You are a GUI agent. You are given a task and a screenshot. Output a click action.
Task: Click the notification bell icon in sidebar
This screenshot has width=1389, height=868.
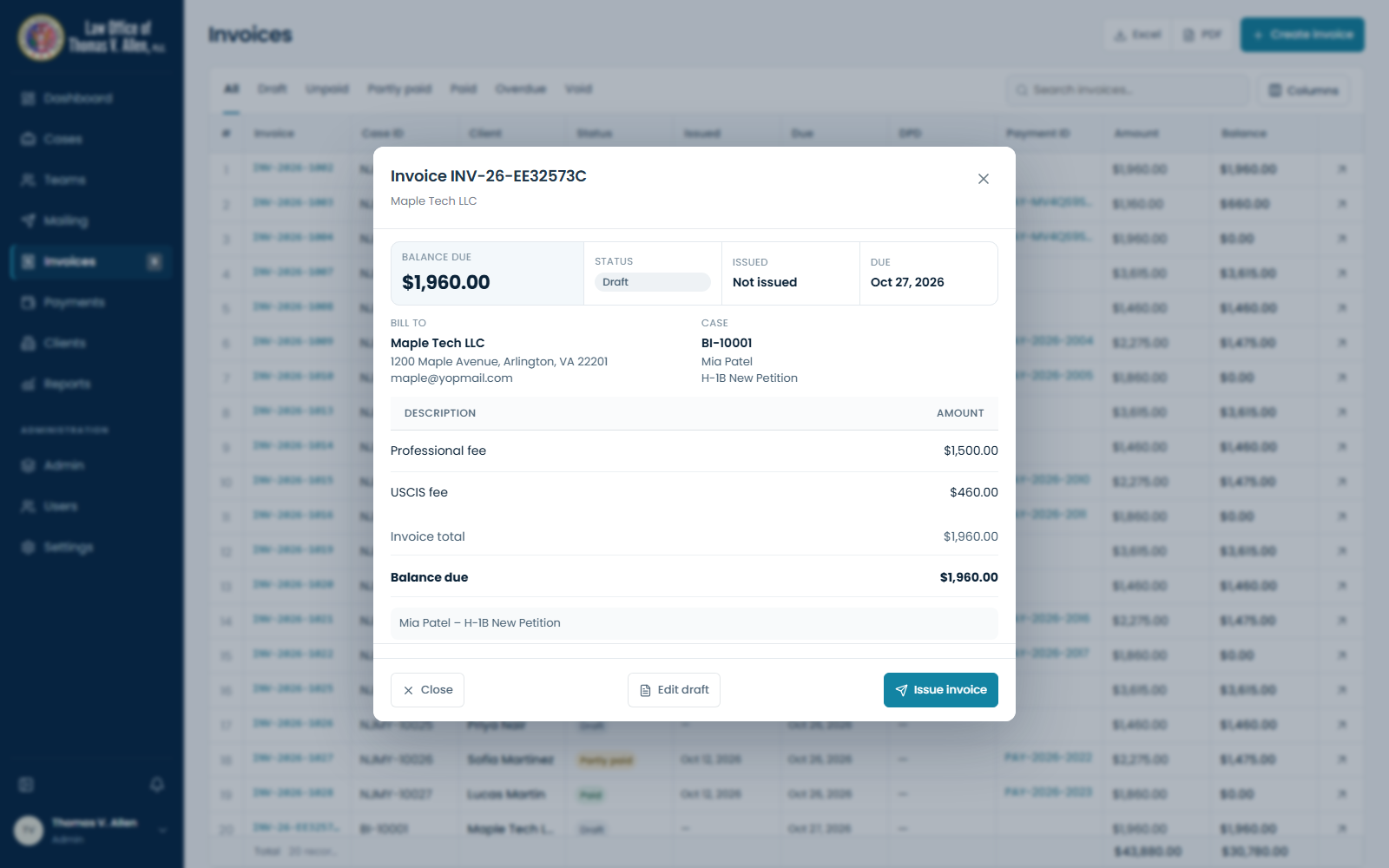(157, 785)
